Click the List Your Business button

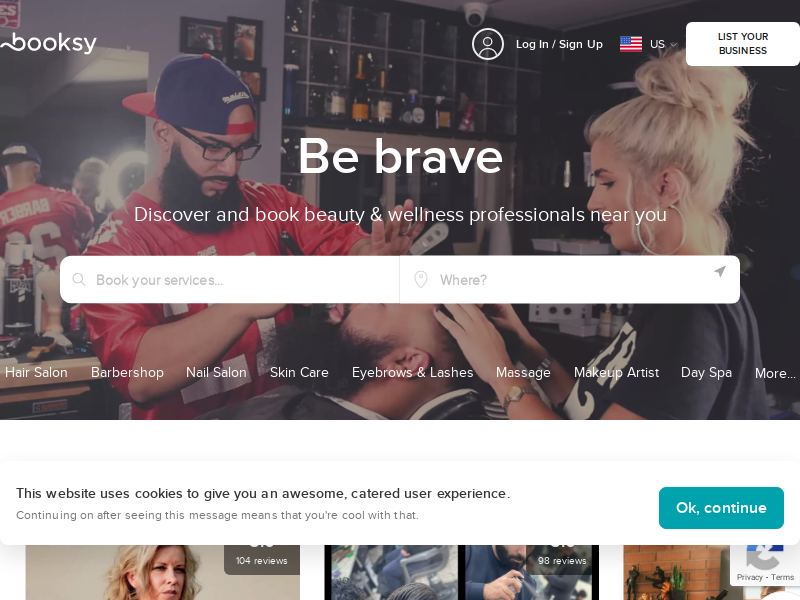[742, 44]
